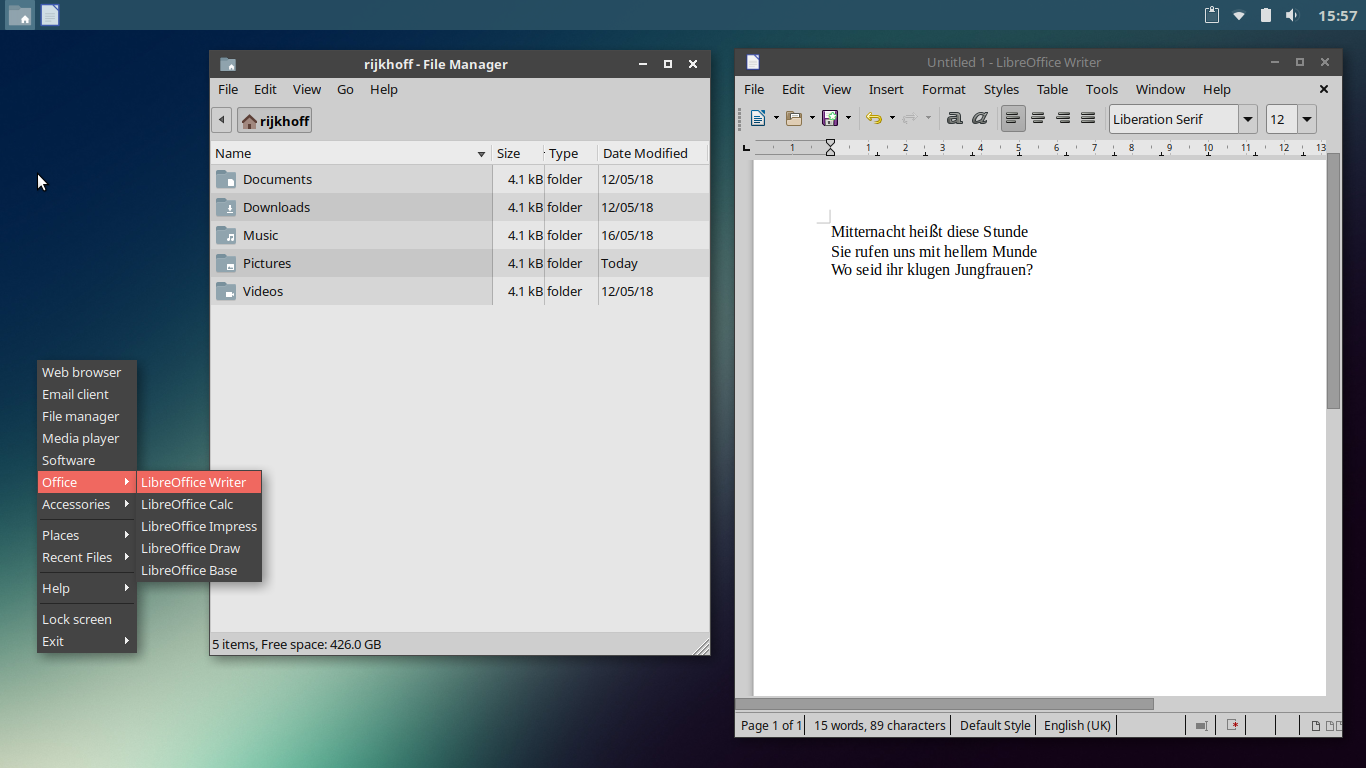Click the Writer vertical scrollbar
Viewport: 1366px width, 768px height.
(1333, 280)
